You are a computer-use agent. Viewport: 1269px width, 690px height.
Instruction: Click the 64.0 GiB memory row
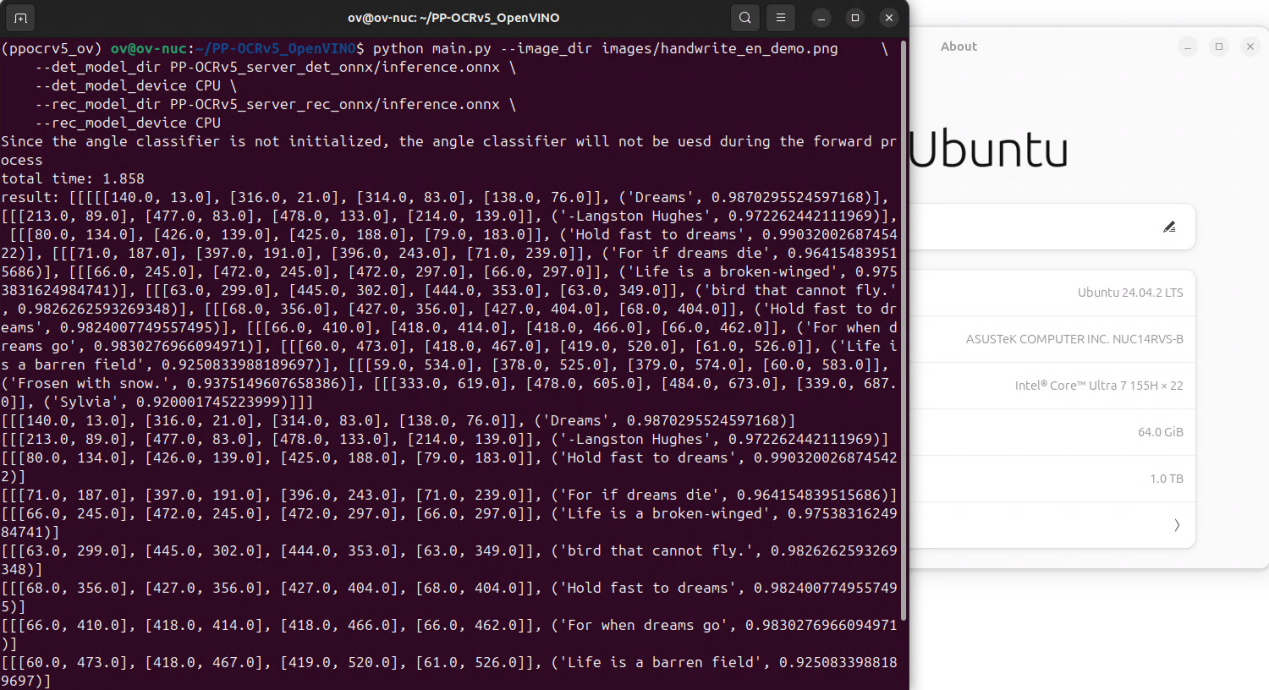(x=1052, y=432)
